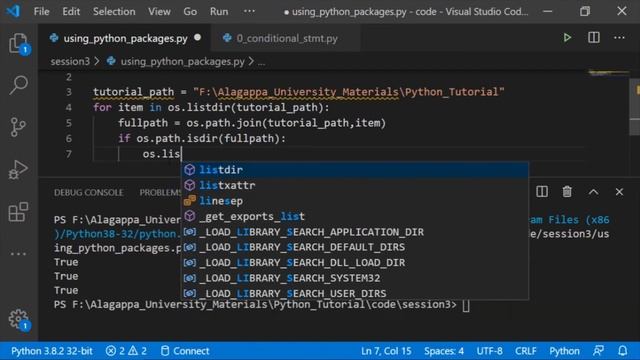
Task: Click line number 6 in gutter
Action: (69, 138)
